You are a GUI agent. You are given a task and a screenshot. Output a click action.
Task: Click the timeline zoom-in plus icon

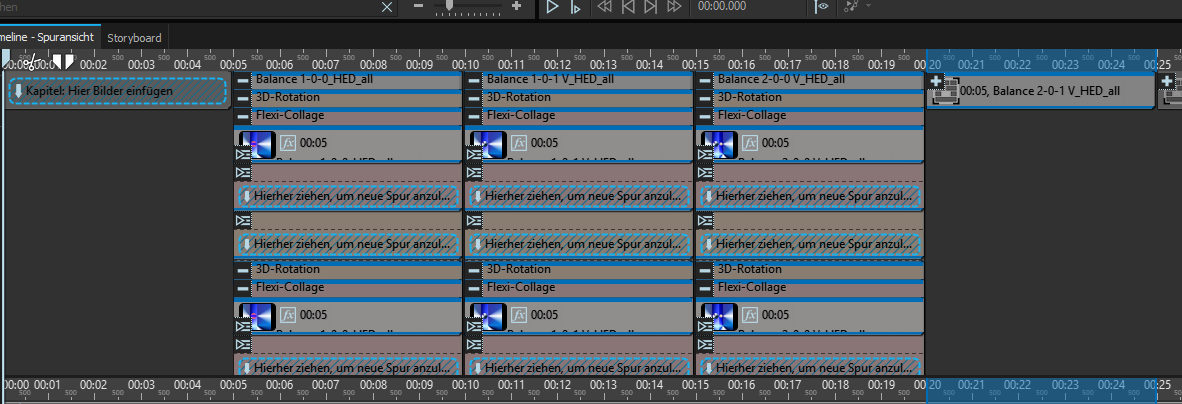516,6
